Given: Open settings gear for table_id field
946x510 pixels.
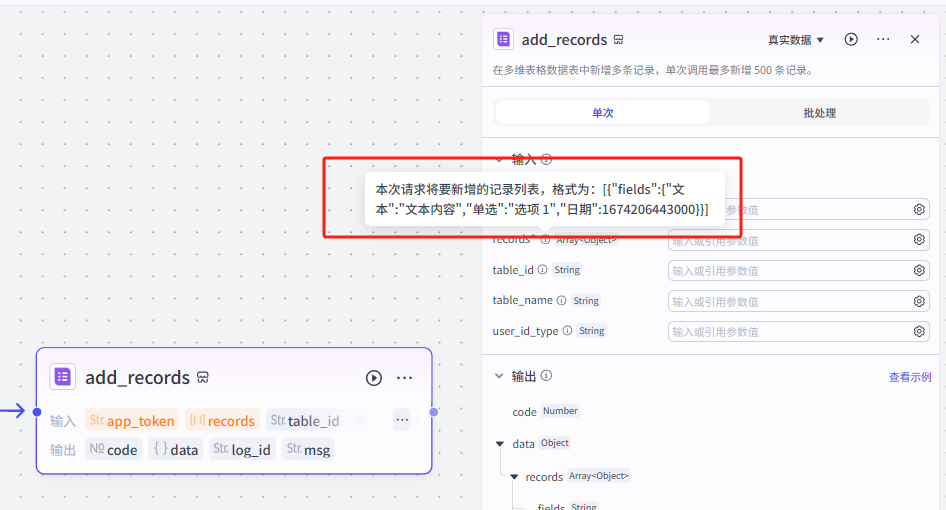Looking at the screenshot, I should pos(919,270).
